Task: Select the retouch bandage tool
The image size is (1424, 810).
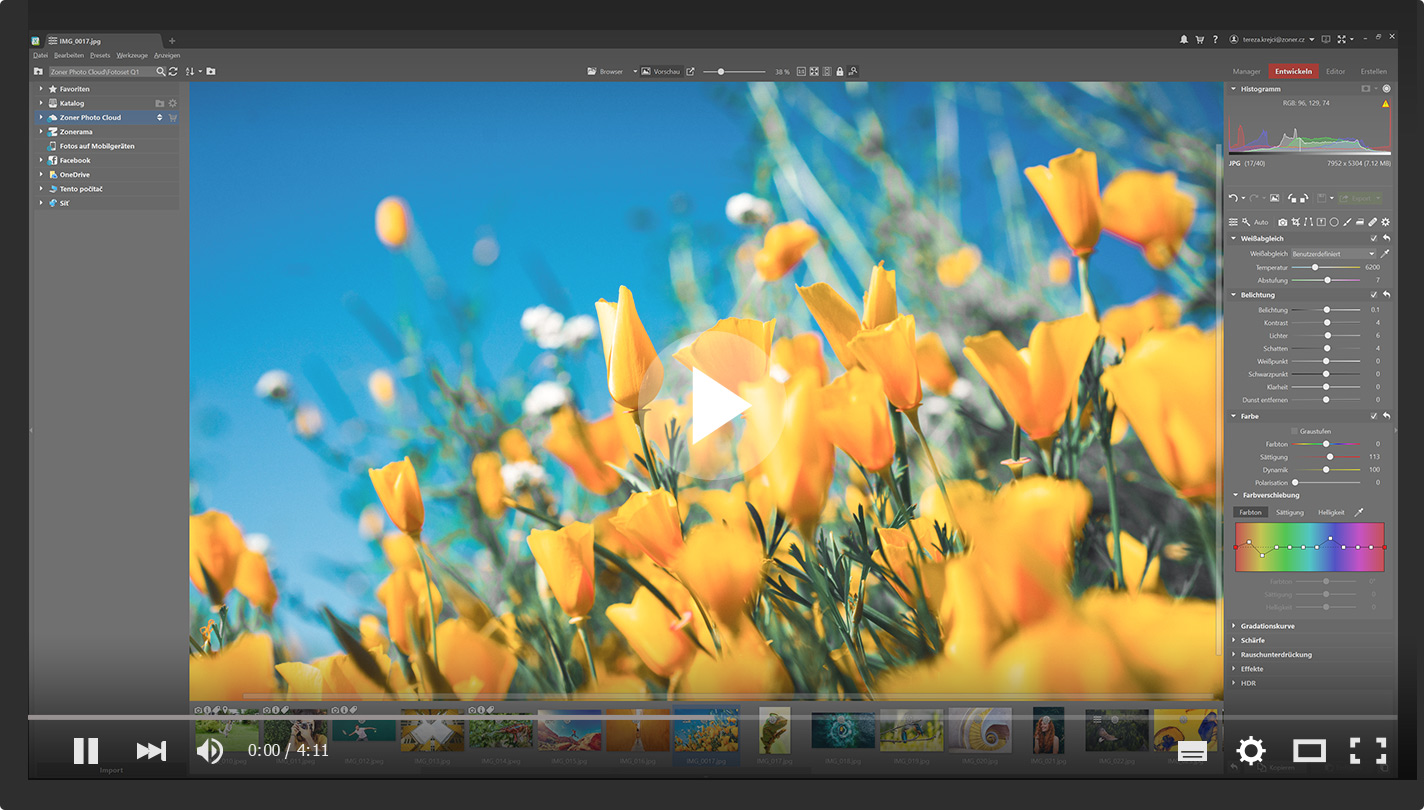Action: point(1373,222)
